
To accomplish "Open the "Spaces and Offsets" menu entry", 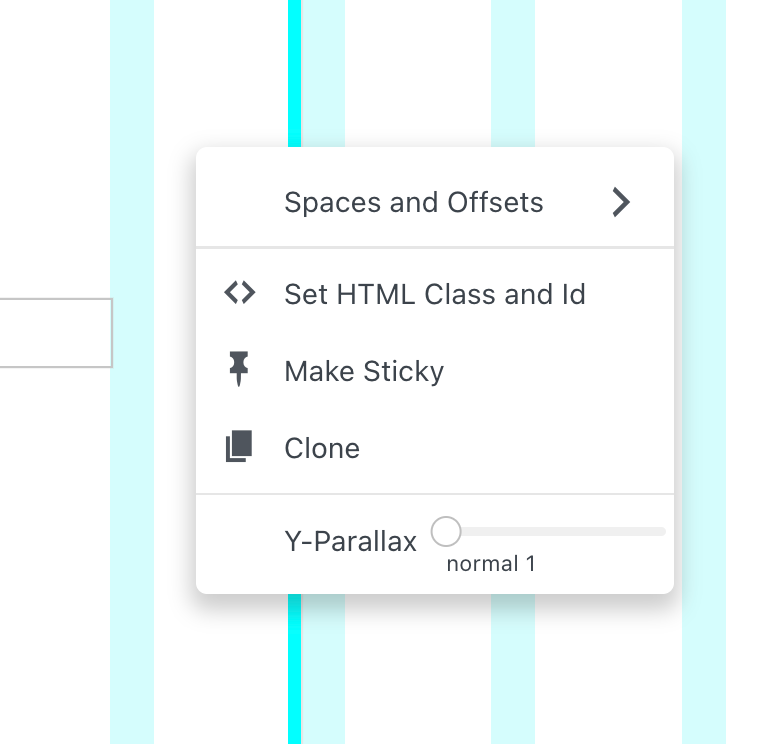I will (413, 203).
